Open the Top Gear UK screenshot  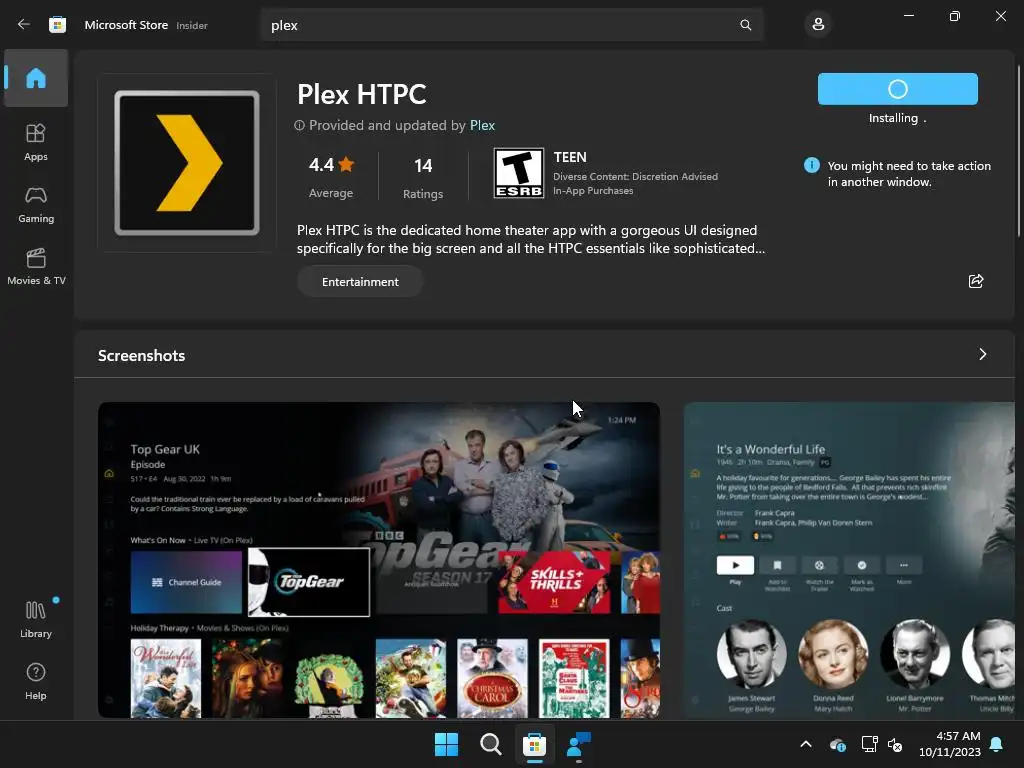(x=379, y=560)
